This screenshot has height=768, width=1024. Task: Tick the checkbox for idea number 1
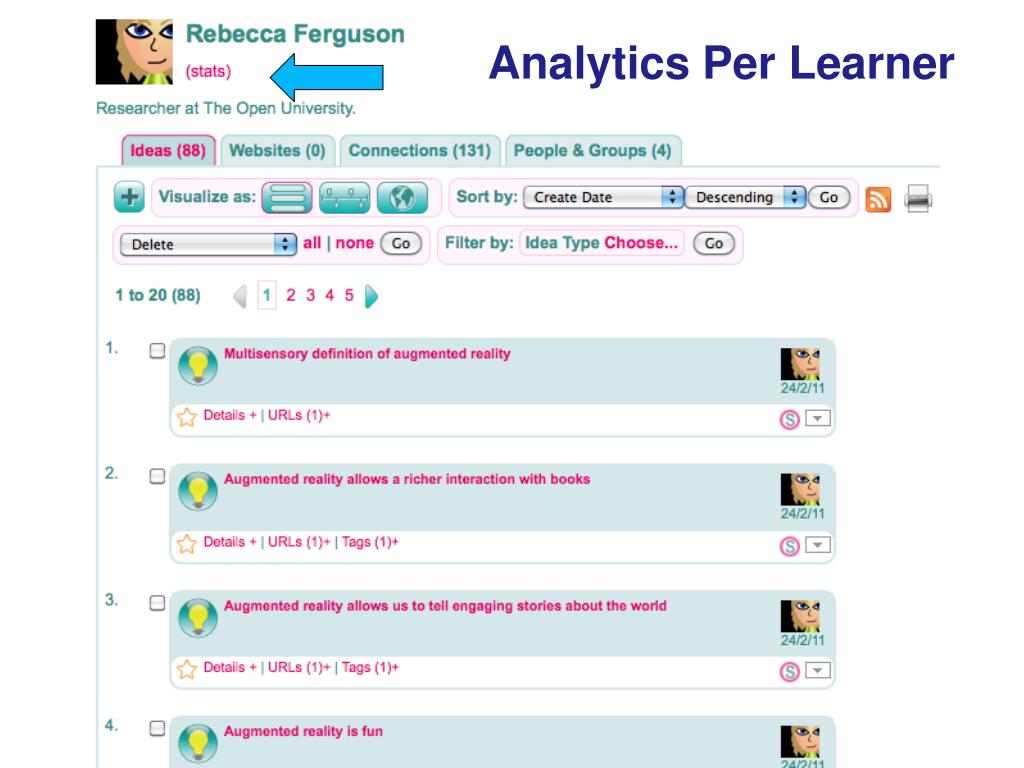pyautogui.click(x=157, y=351)
